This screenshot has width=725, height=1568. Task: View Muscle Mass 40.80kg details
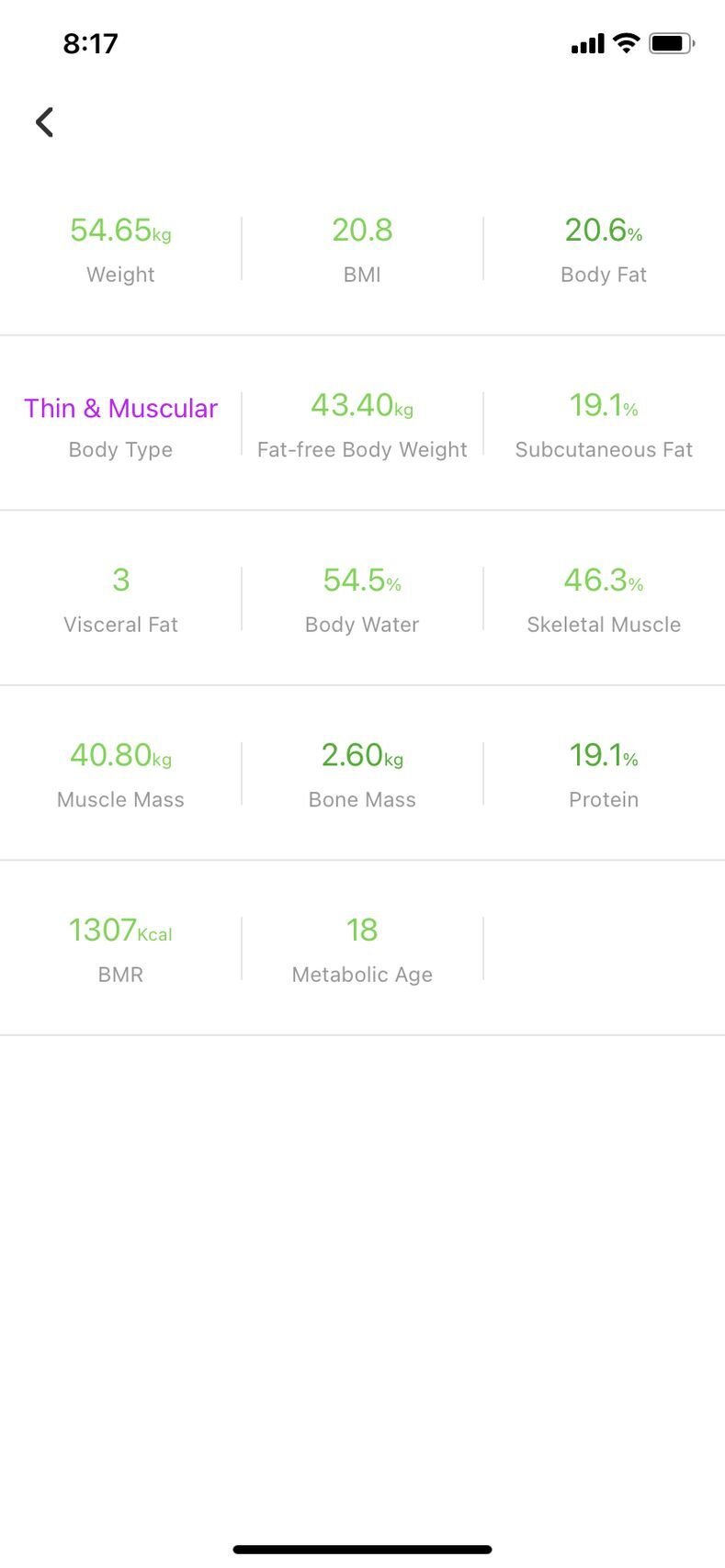click(x=120, y=774)
